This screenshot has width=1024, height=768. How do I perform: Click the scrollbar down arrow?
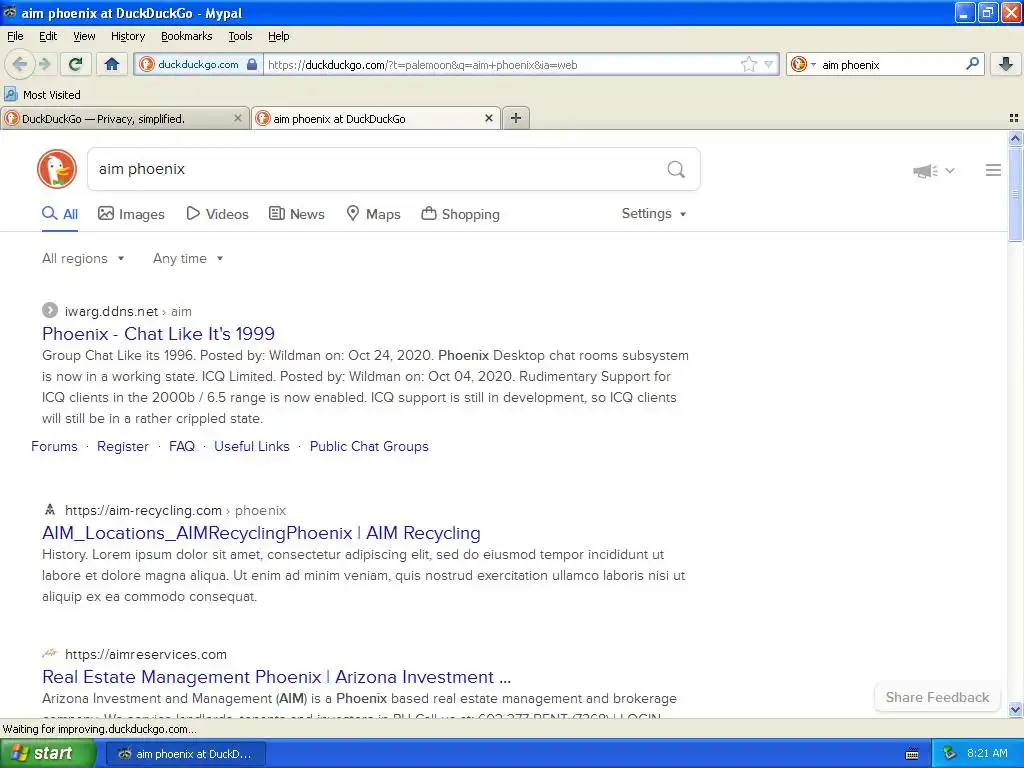1015,709
